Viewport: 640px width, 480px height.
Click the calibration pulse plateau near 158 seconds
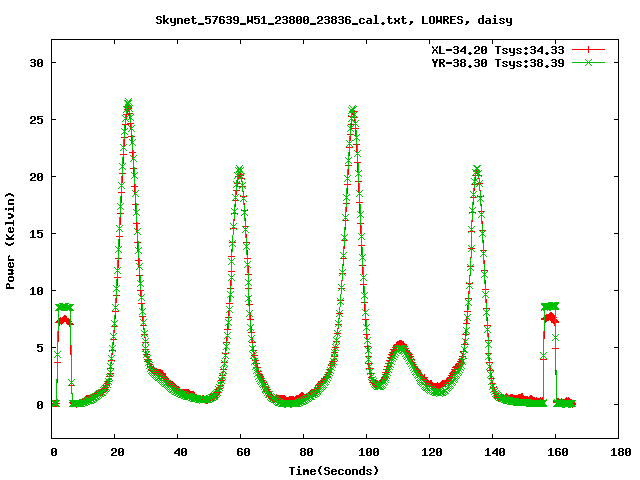[x=550, y=306]
